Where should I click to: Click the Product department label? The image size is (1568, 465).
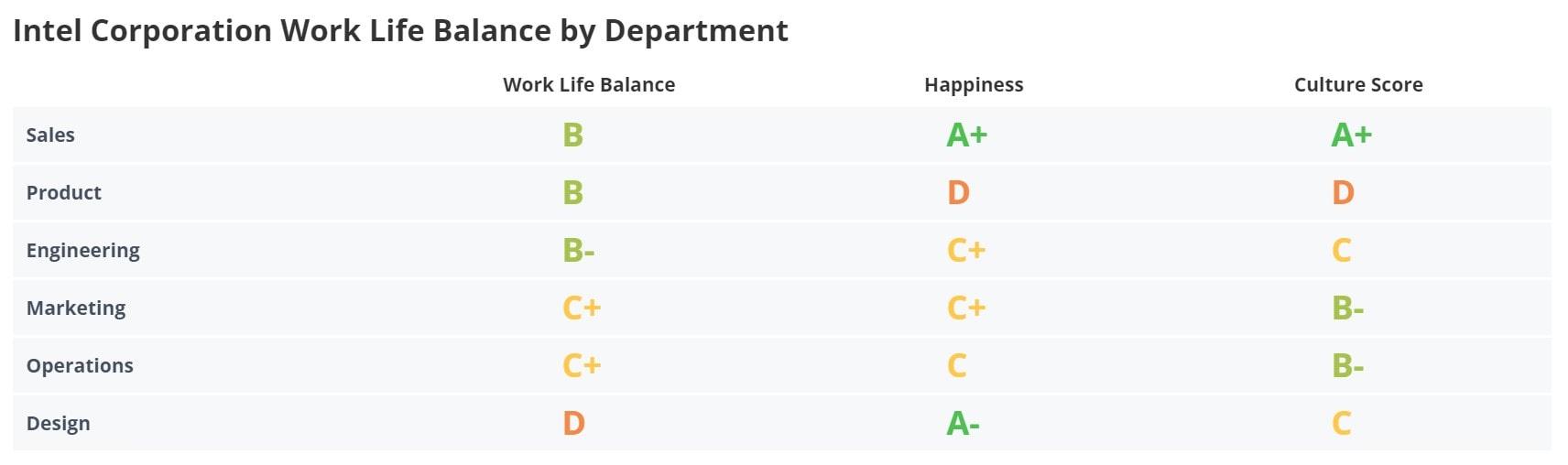pyautogui.click(x=63, y=193)
